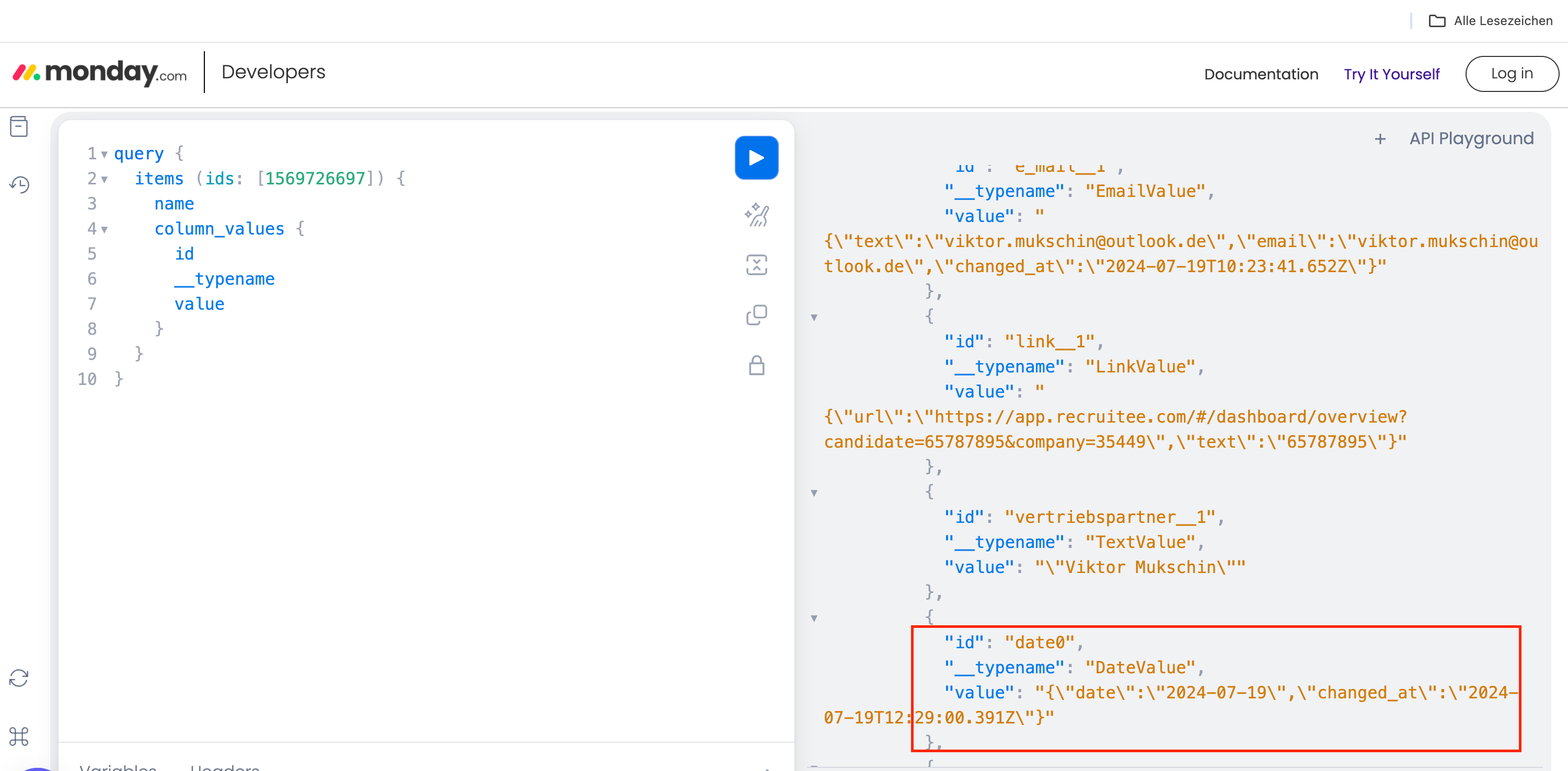
Task: Click the column_values field in query
Action: [219, 229]
